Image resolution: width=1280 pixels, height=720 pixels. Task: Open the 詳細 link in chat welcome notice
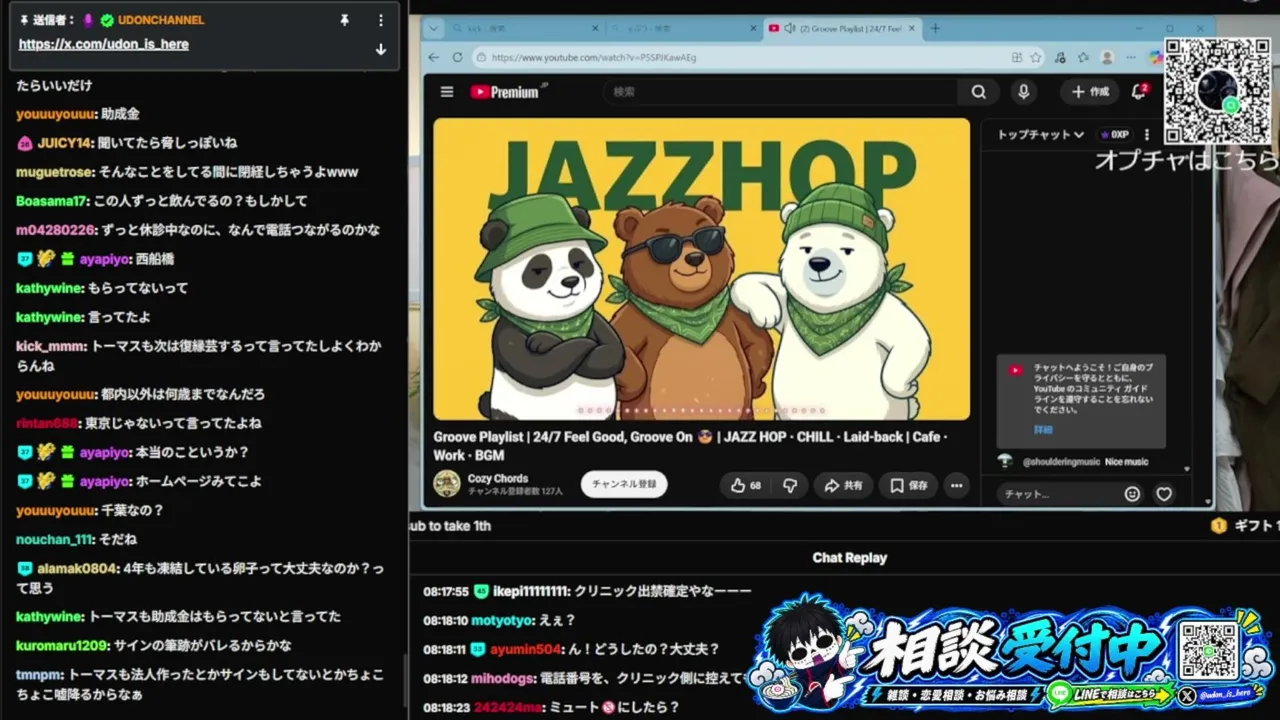coord(1043,429)
